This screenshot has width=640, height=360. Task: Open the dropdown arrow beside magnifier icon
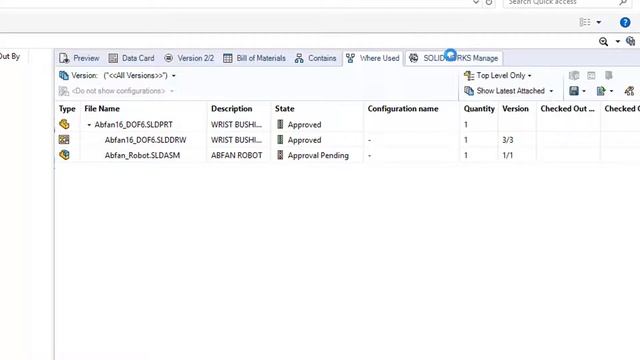pos(617,42)
